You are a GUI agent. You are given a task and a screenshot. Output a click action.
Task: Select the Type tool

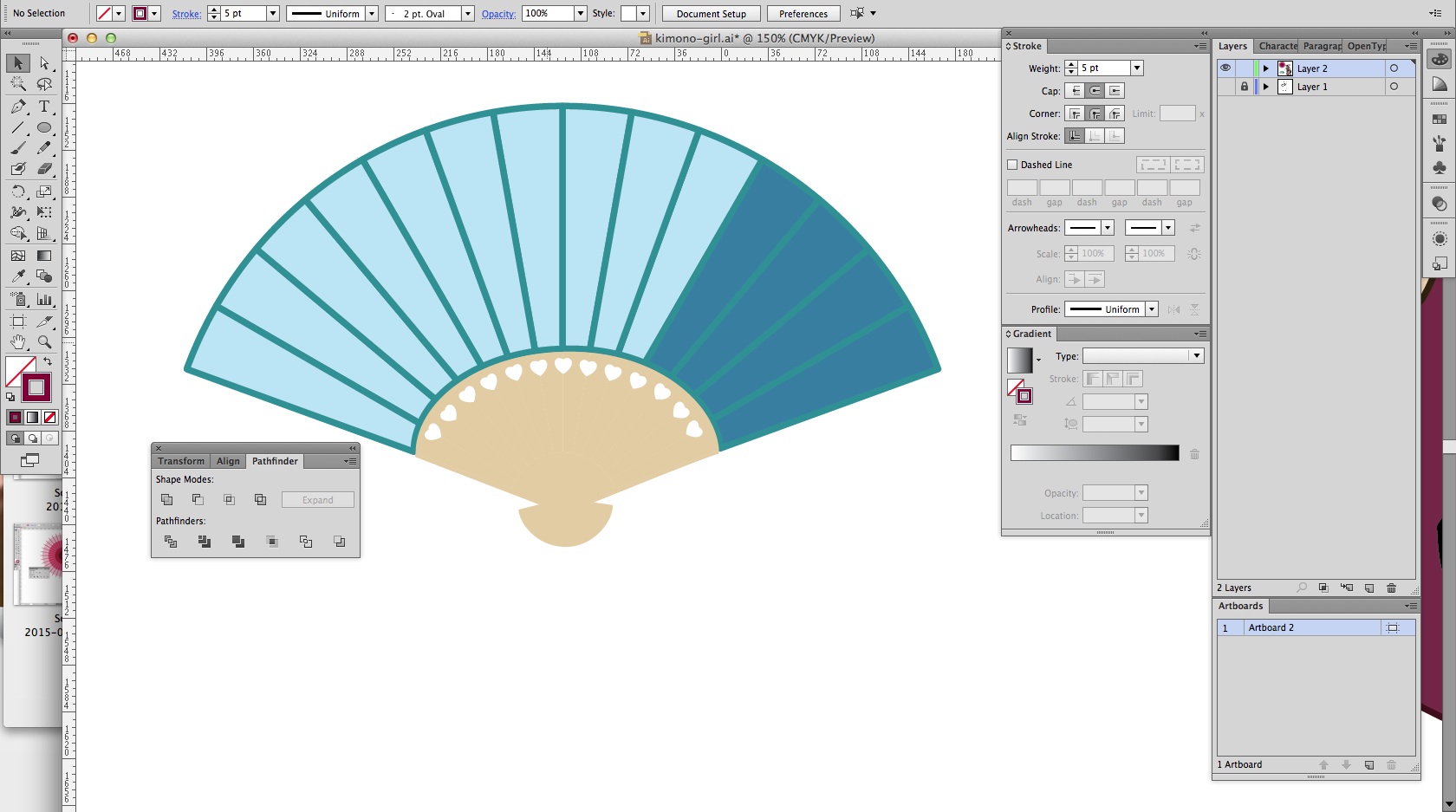click(x=44, y=107)
